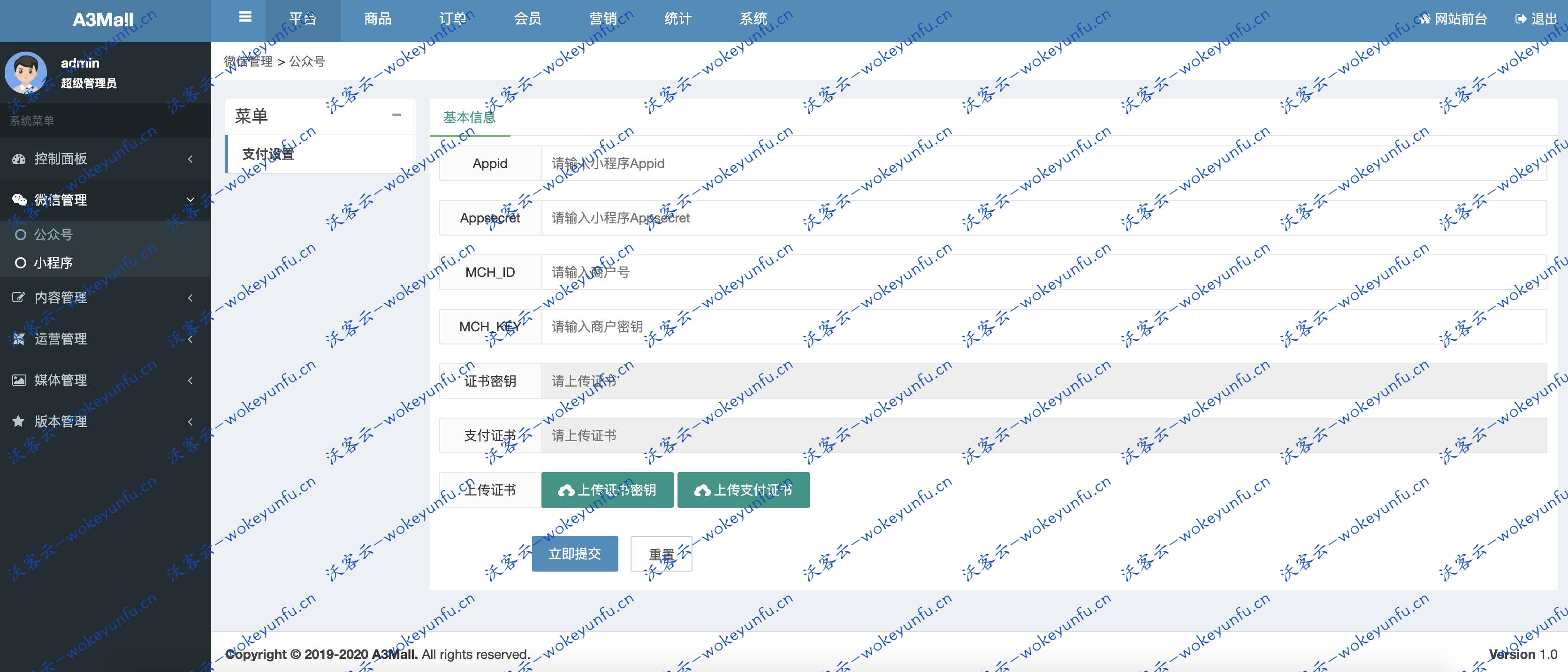Focus the Appsecret input field
Image resolution: width=1568 pixels, height=672 pixels.
[x=1043, y=218]
